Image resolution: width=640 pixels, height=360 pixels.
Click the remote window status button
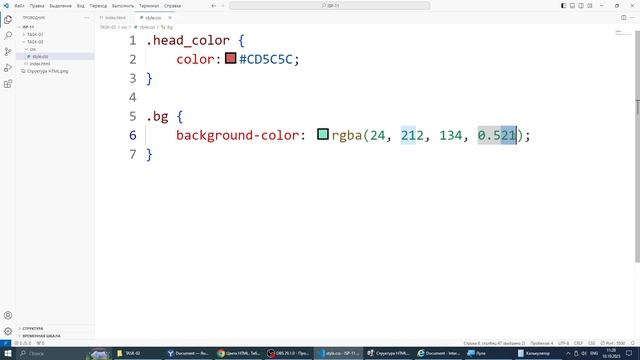click(5, 343)
